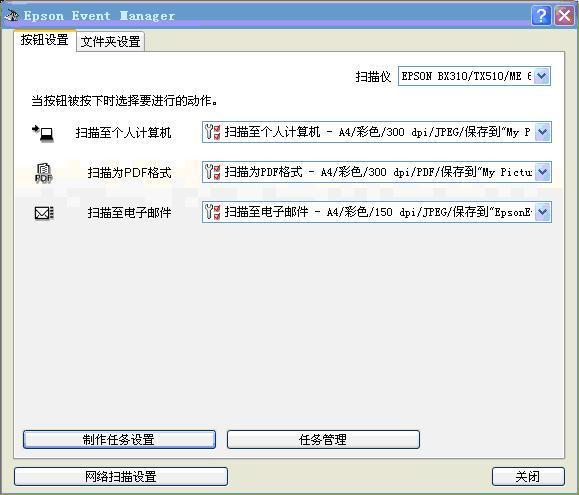Click the 制作任务设置 button
This screenshot has width=579, height=495.
click(x=119, y=440)
